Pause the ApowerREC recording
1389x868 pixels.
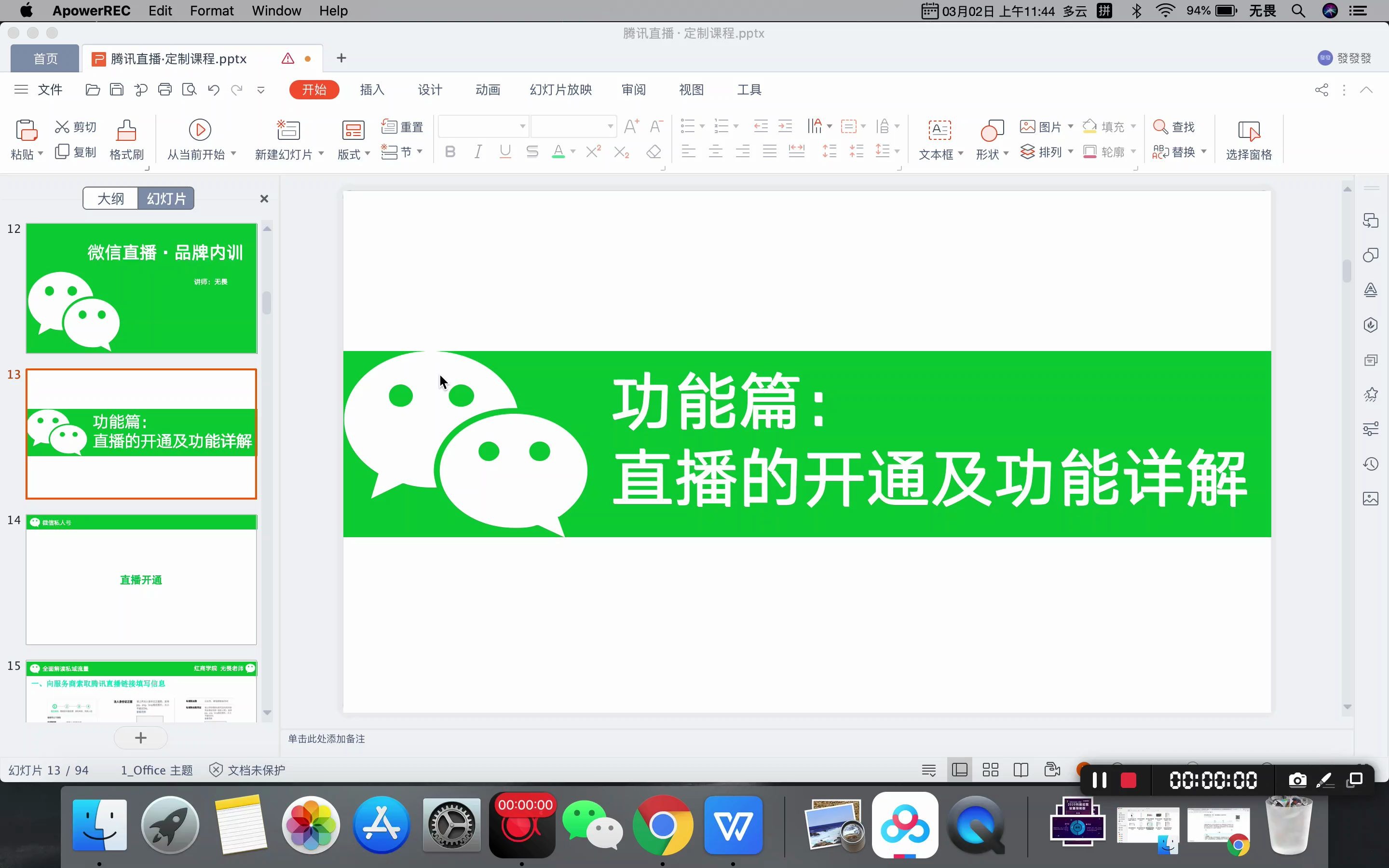1099,780
